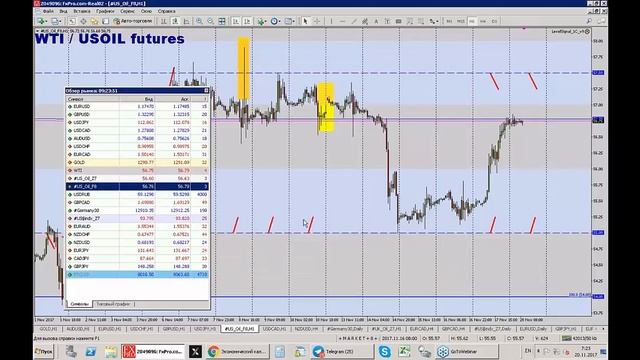Tile chart windows using grid icon
Viewport: 640px width, 360px height.
tap(222, 21)
